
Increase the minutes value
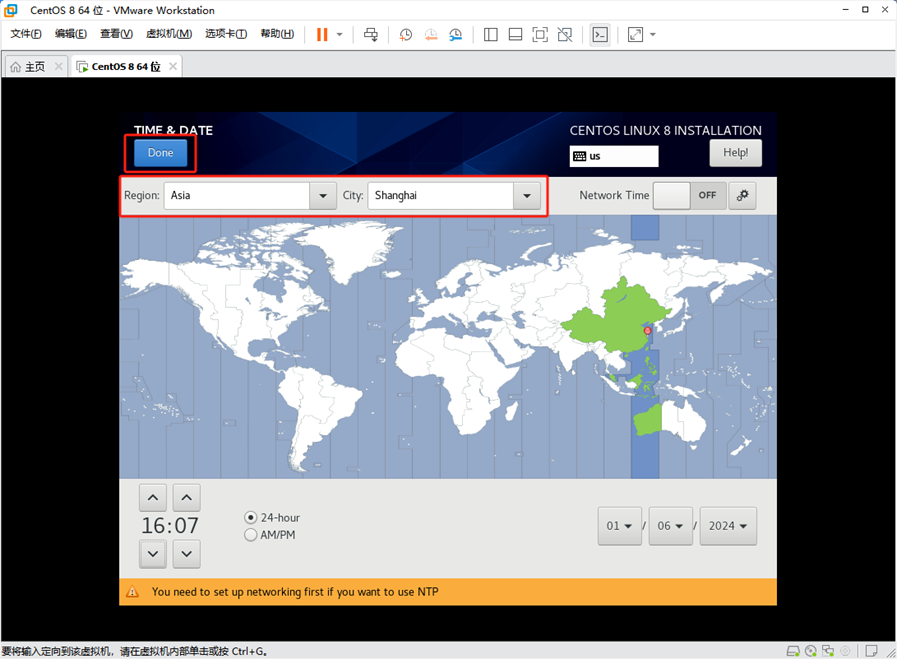(x=186, y=498)
